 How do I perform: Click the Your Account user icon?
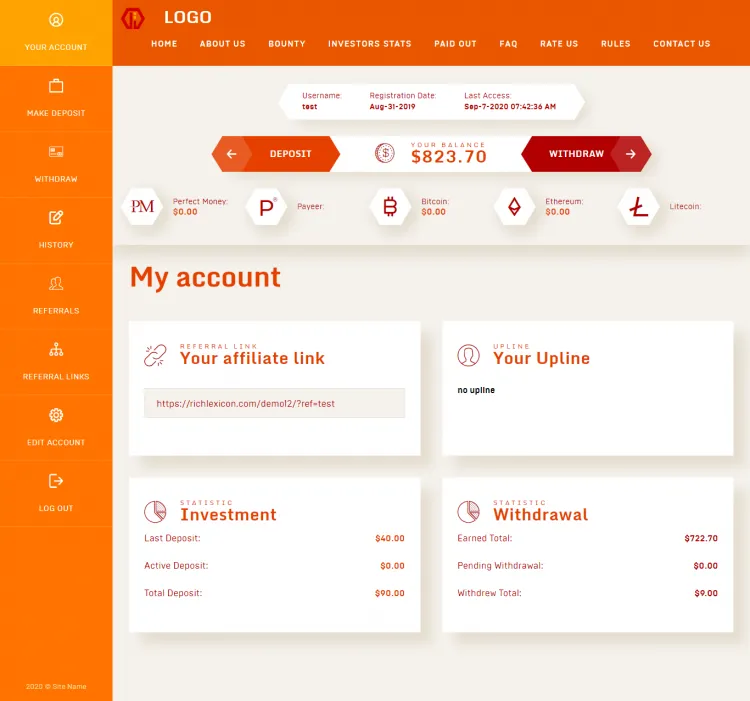[56, 20]
